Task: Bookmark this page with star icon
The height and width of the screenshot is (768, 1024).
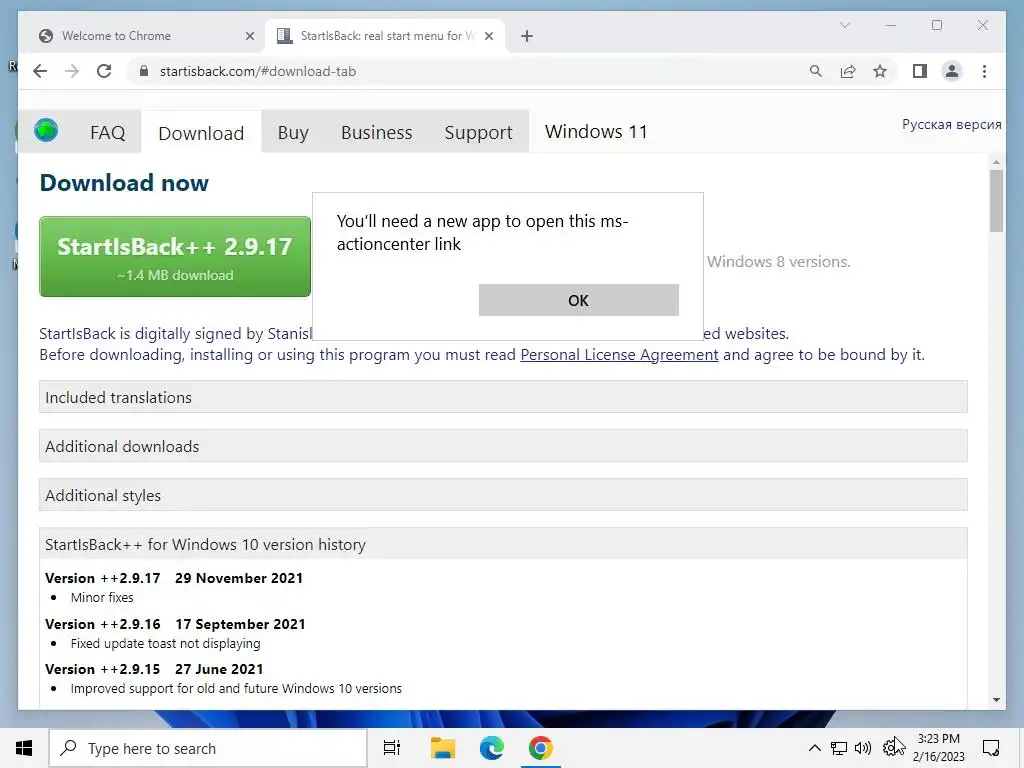Action: tap(880, 71)
